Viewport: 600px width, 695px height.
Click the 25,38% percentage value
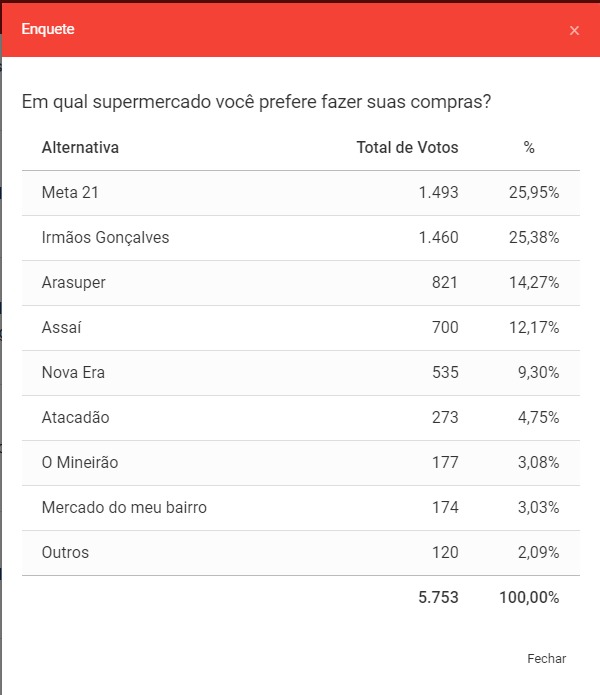(534, 238)
